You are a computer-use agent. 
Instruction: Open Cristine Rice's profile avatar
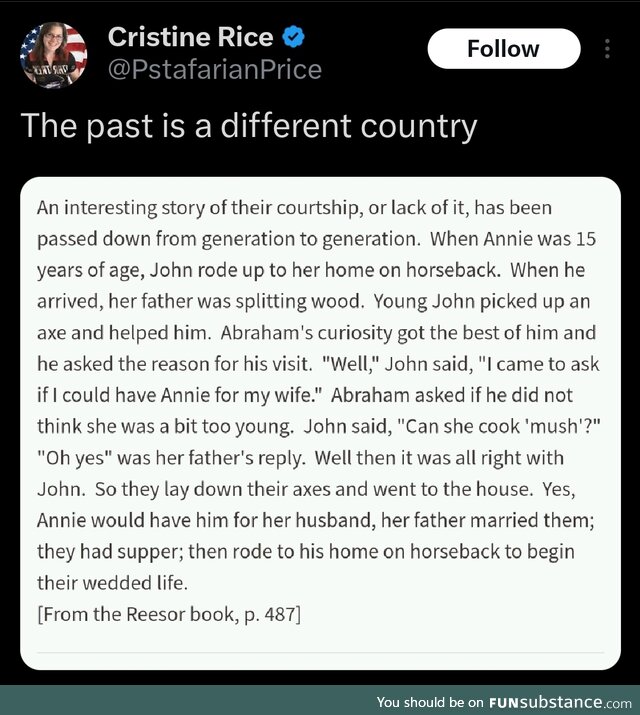click(x=53, y=55)
